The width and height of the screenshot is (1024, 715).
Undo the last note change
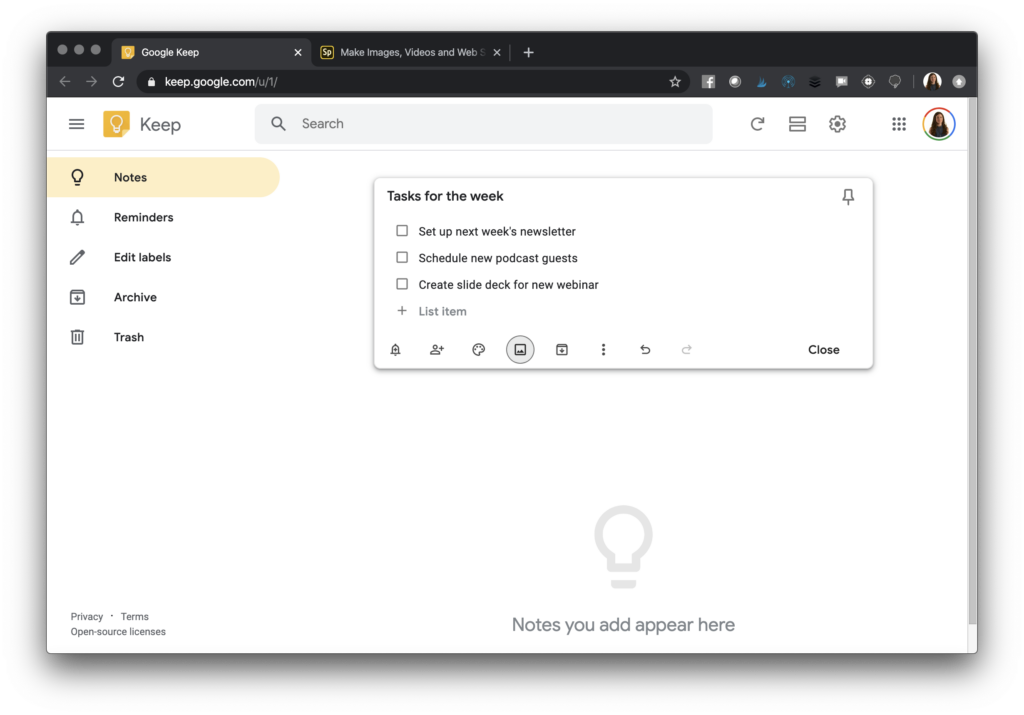645,349
